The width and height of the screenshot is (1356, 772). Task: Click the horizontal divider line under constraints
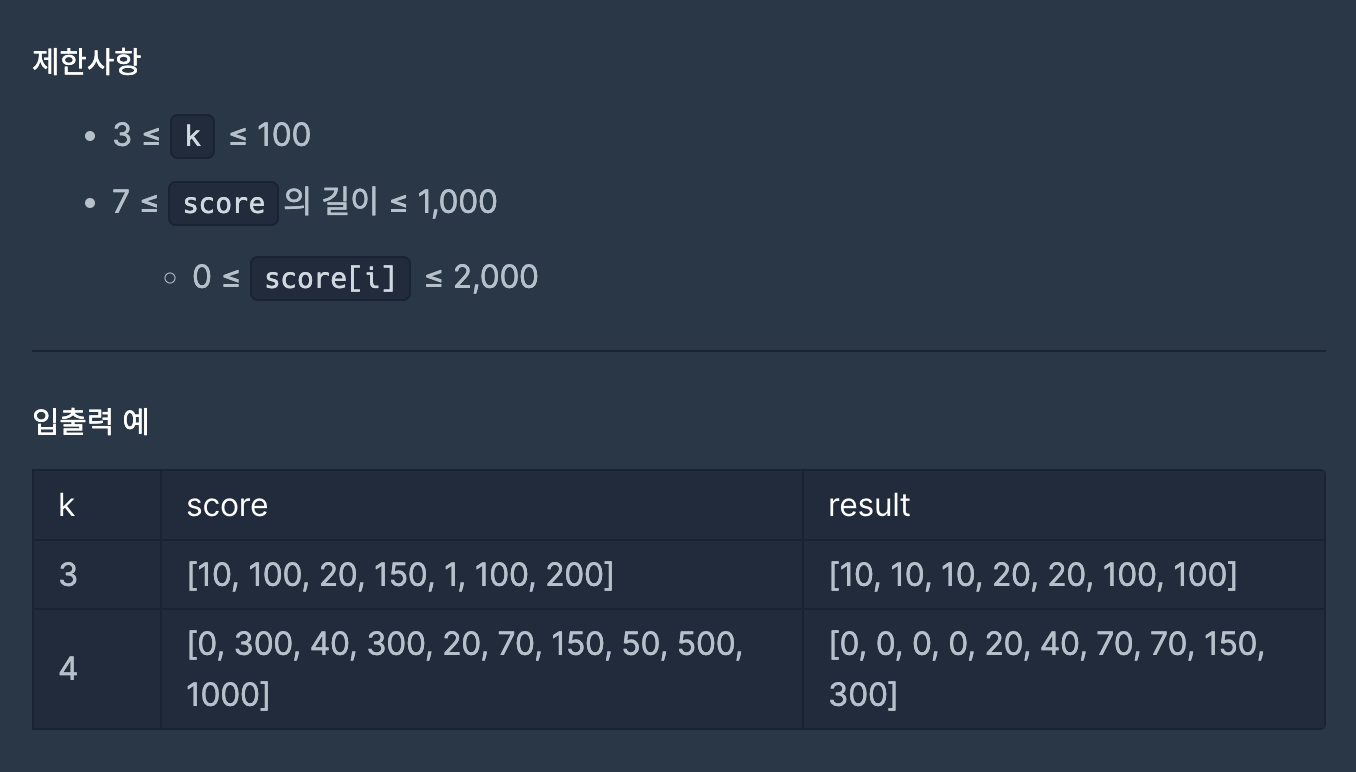point(678,351)
